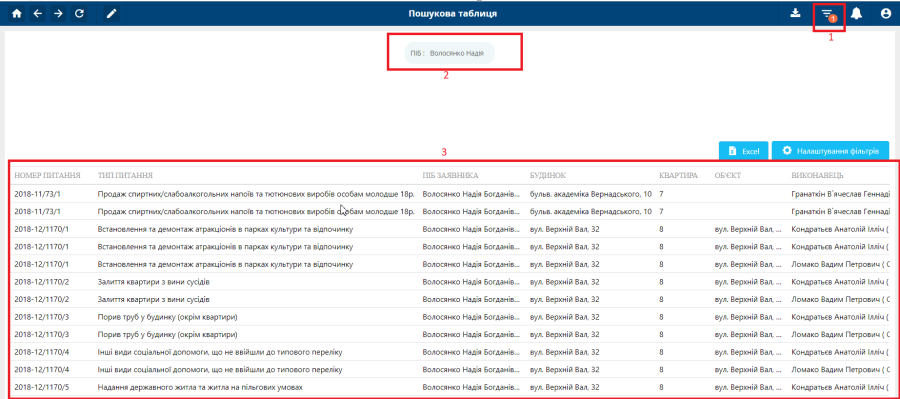Viewport: 900px width, 399px height.
Task: Go to the home page icon
Action: coord(17,14)
